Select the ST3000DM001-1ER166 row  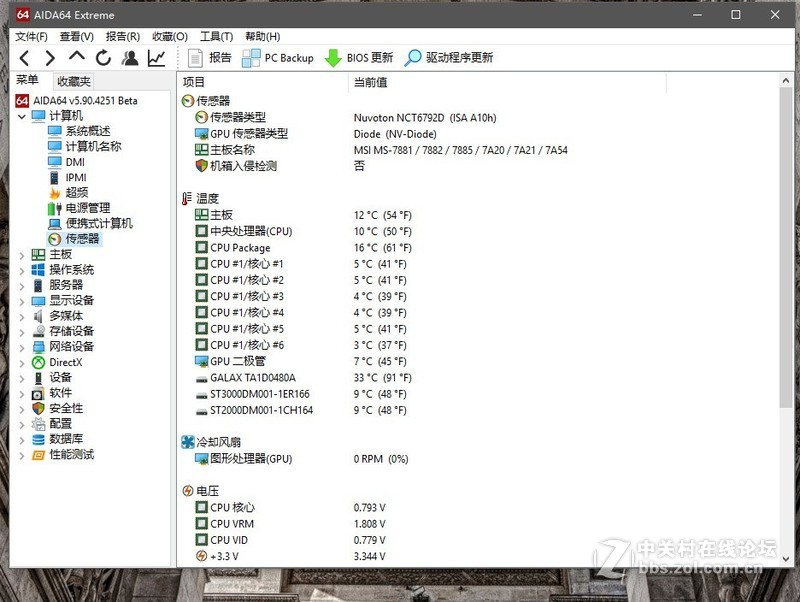pos(301,394)
